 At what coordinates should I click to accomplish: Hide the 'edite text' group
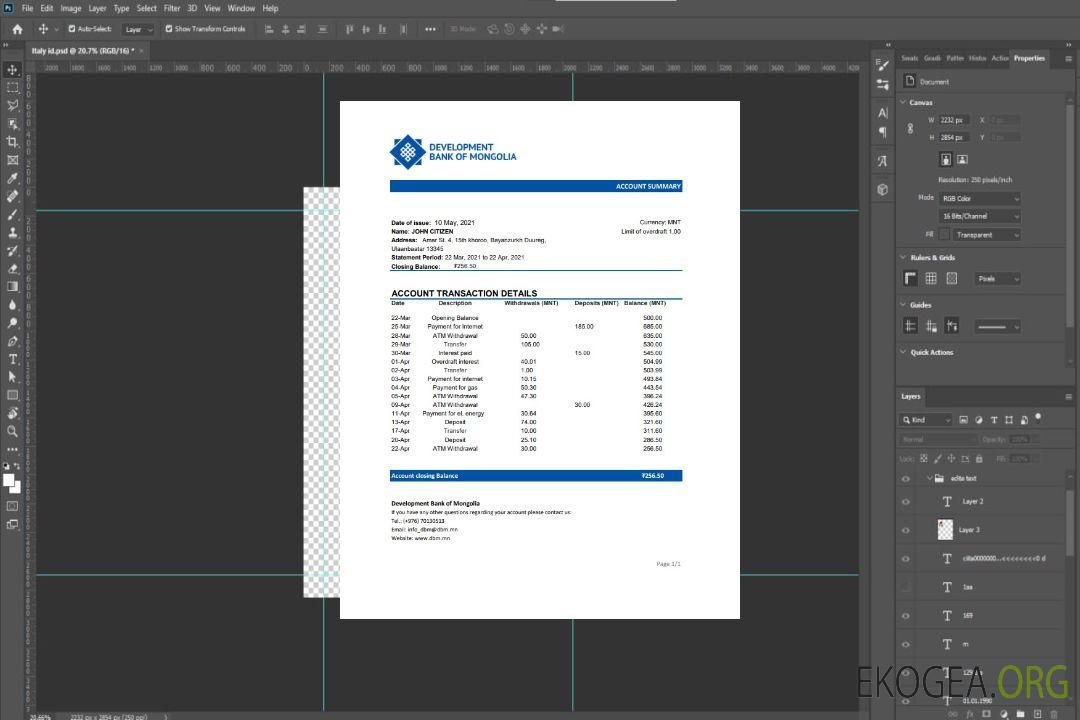[906, 479]
